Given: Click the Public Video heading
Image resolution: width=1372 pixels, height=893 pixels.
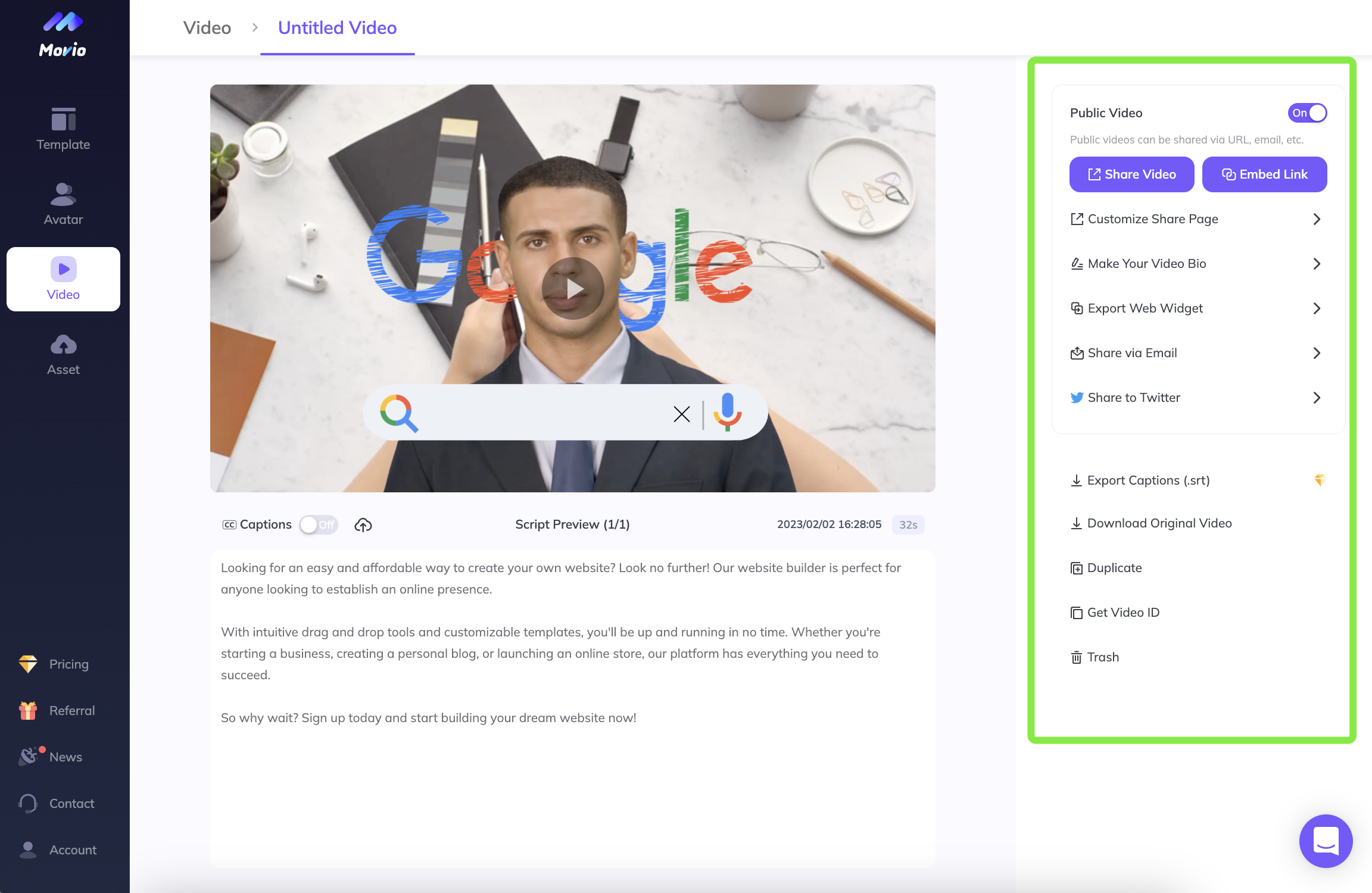Looking at the screenshot, I should [x=1106, y=113].
